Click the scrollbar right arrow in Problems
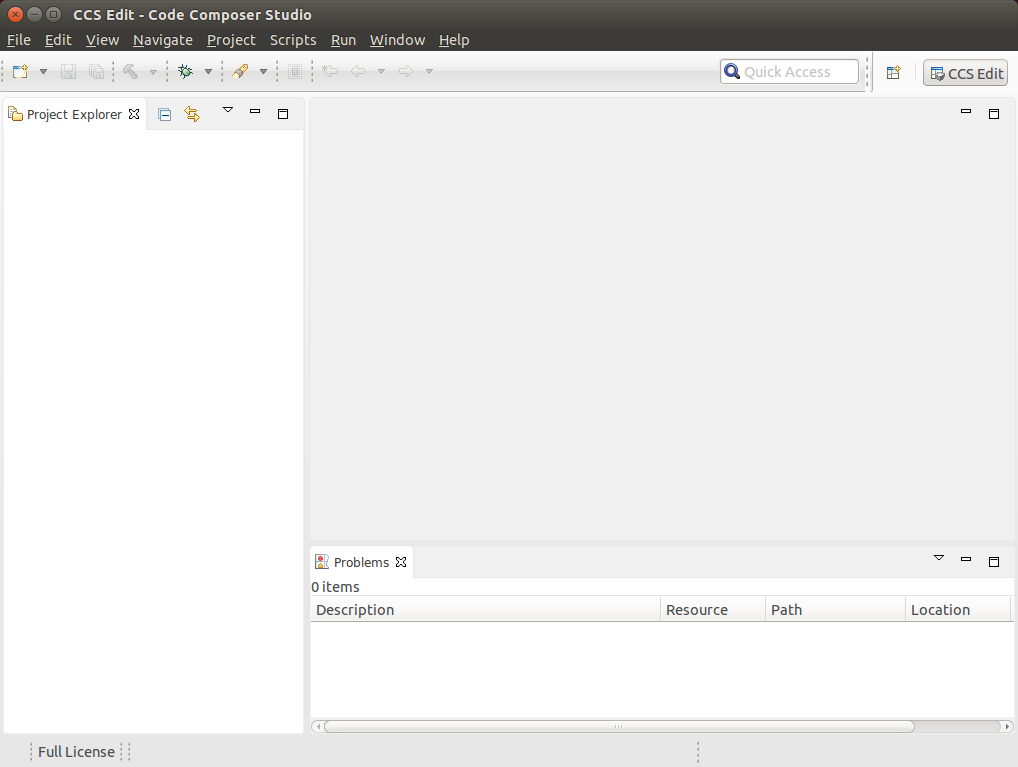 [1007, 726]
